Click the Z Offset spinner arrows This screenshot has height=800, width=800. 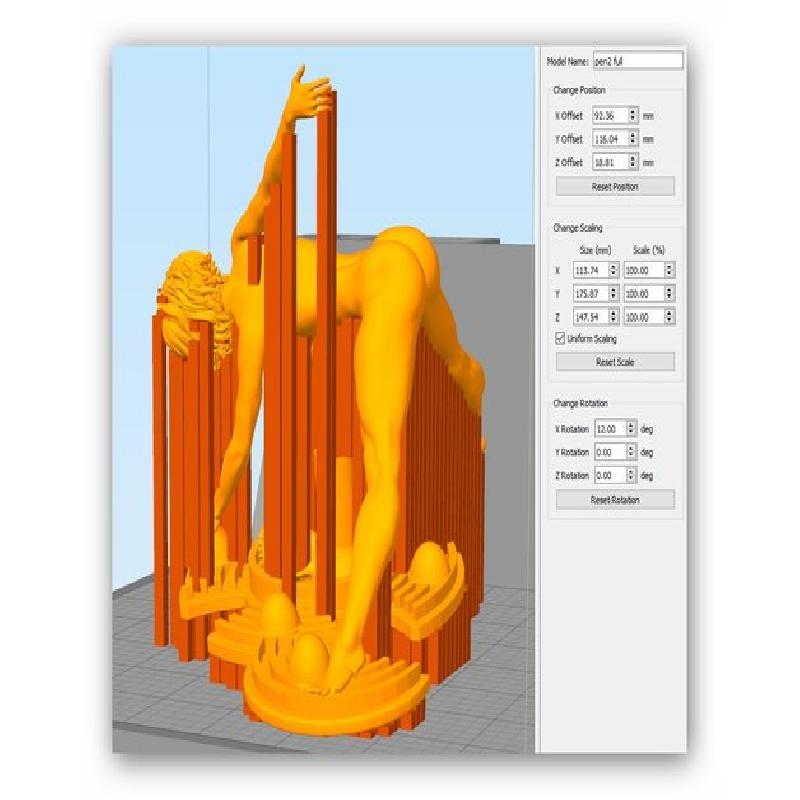633,162
